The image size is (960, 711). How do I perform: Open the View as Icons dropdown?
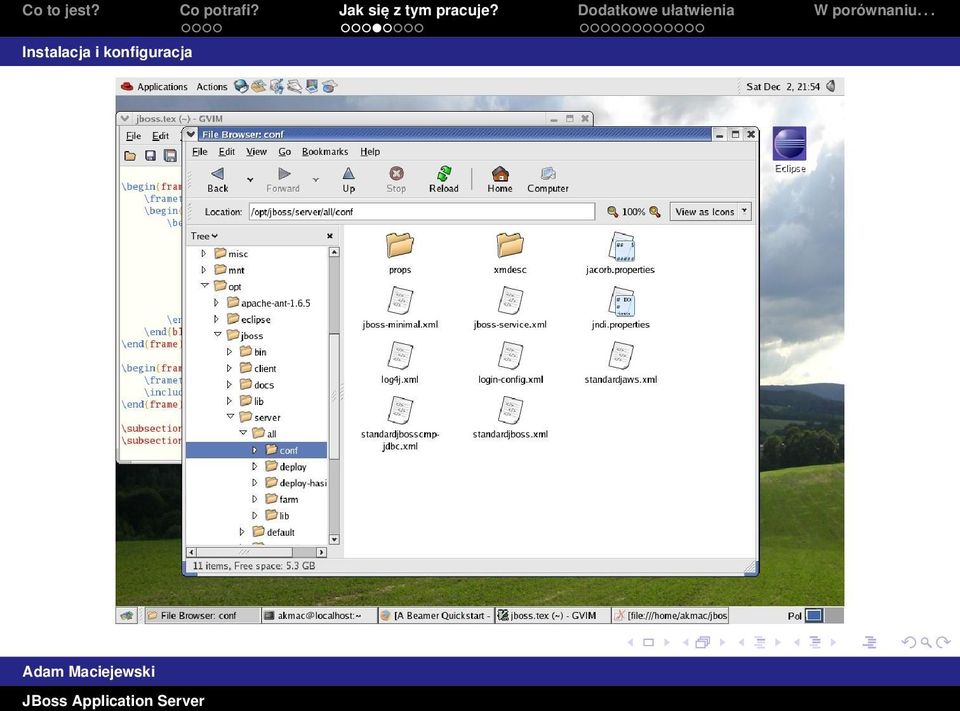pyautogui.click(x=710, y=211)
